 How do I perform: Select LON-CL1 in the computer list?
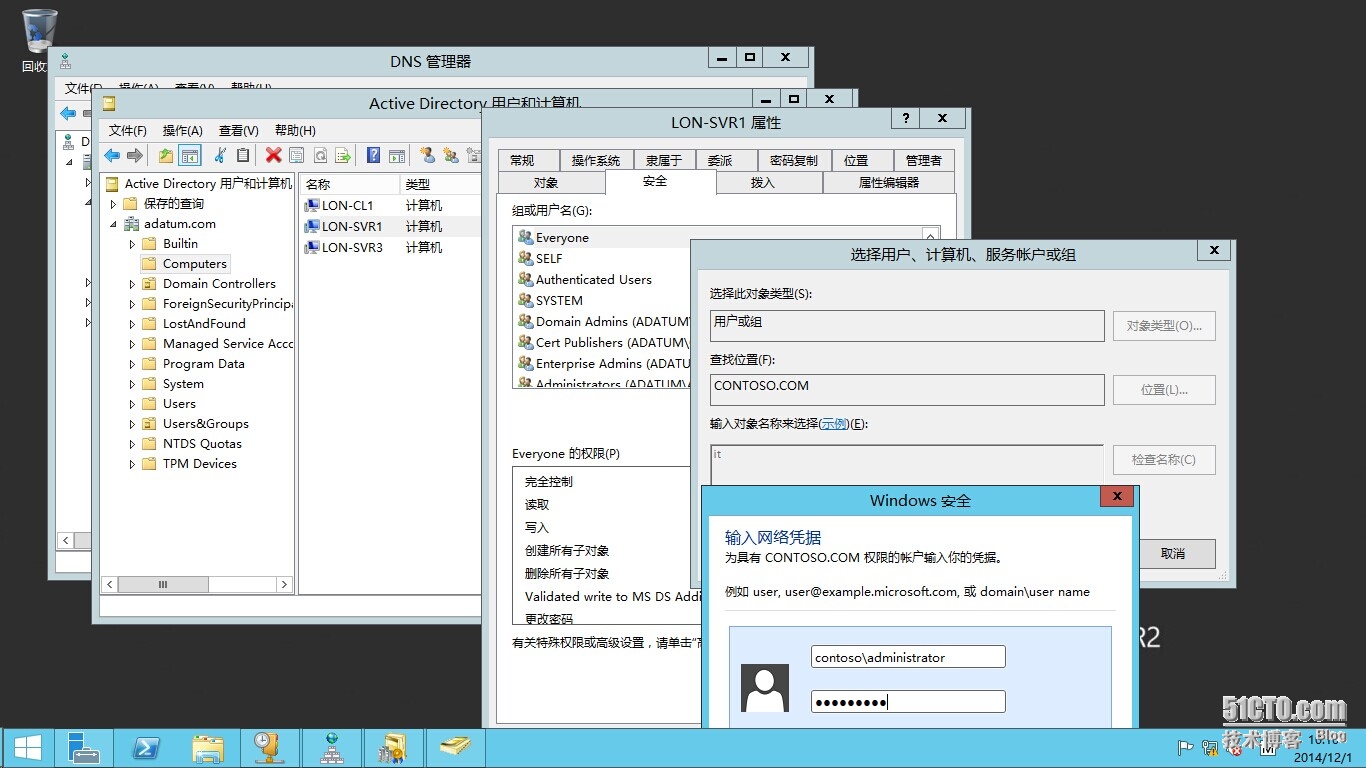pos(346,205)
